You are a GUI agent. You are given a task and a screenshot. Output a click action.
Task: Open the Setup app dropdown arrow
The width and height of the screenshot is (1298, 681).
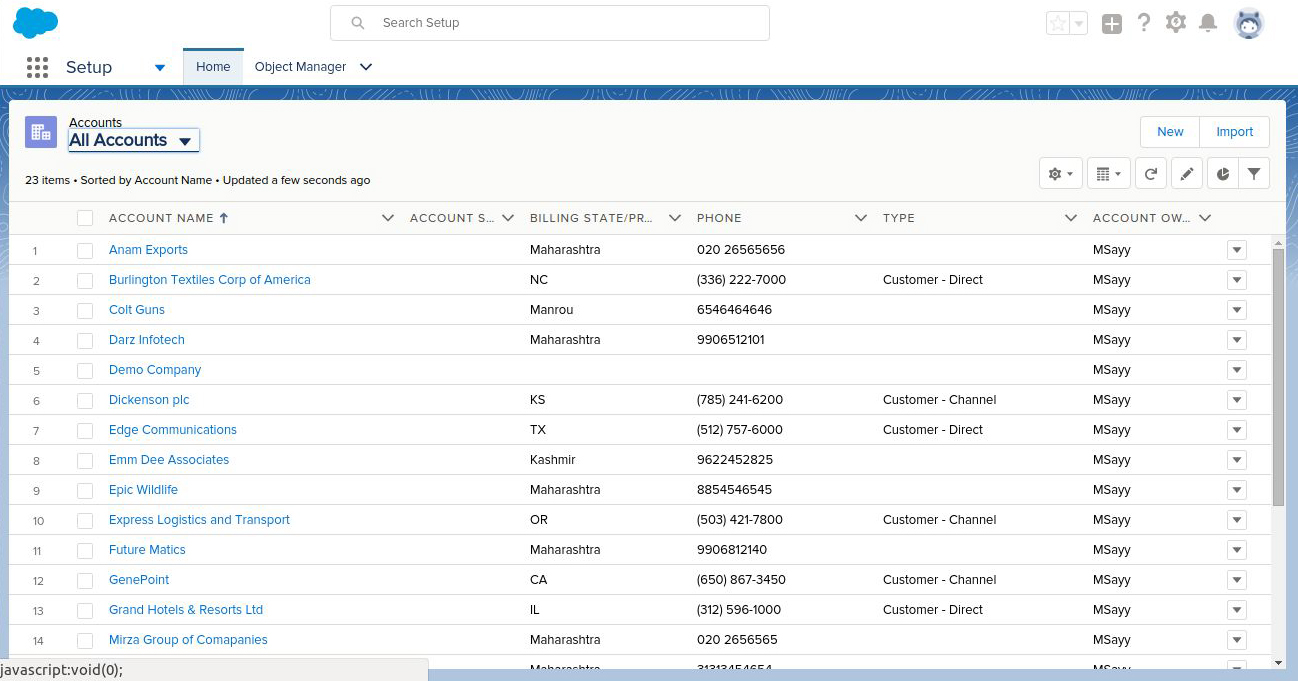pyautogui.click(x=160, y=68)
